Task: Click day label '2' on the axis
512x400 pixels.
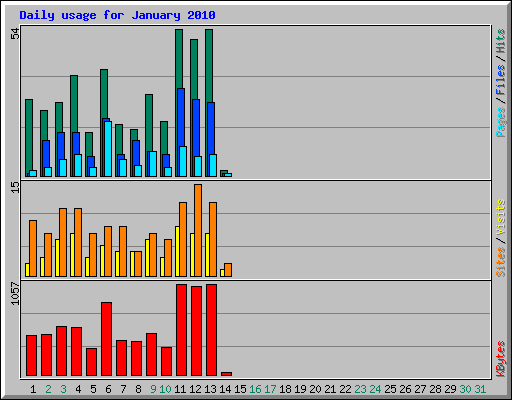Action: point(48,389)
